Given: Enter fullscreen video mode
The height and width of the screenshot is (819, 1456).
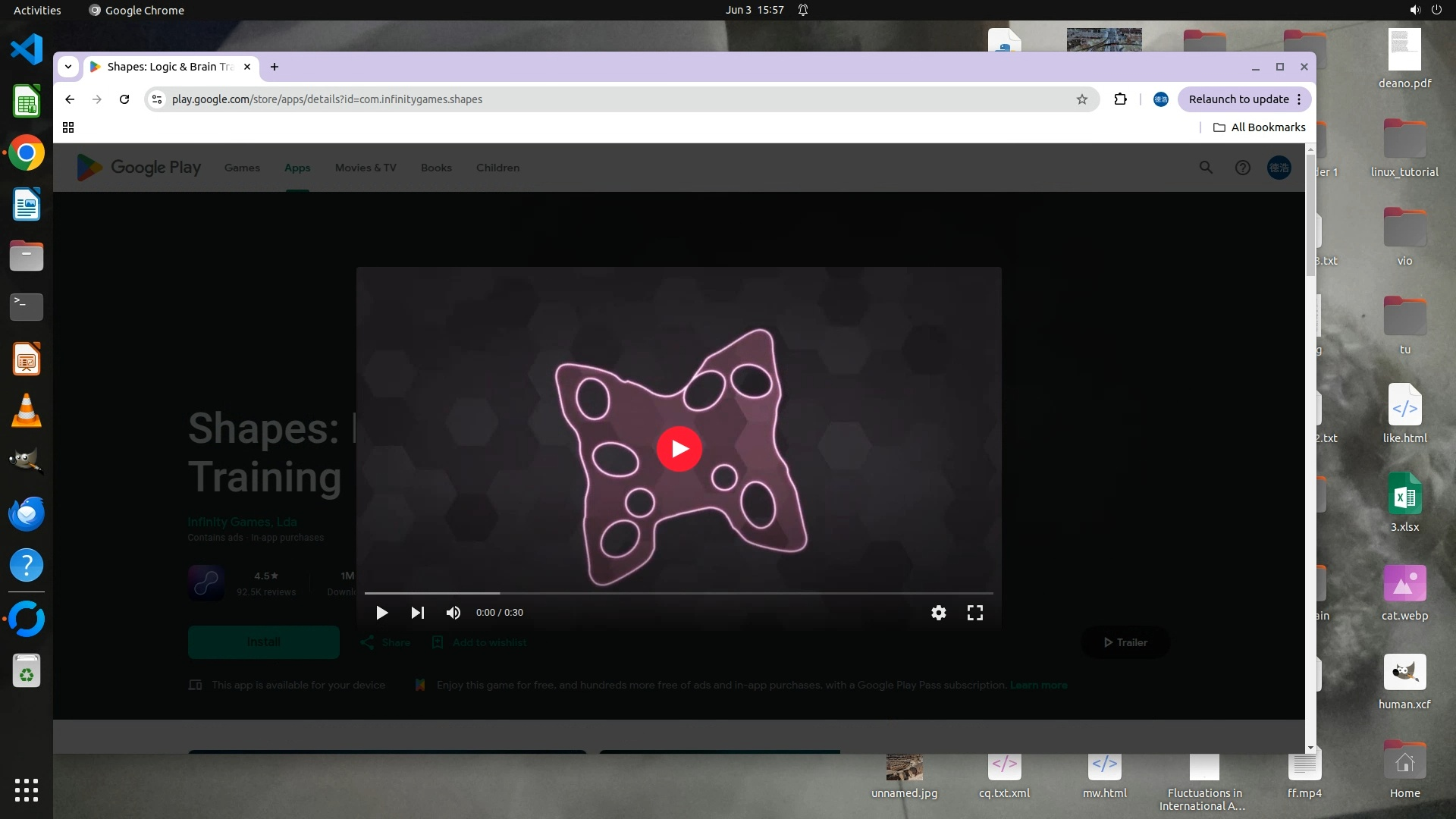Looking at the screenshot, I should point(975,613).
